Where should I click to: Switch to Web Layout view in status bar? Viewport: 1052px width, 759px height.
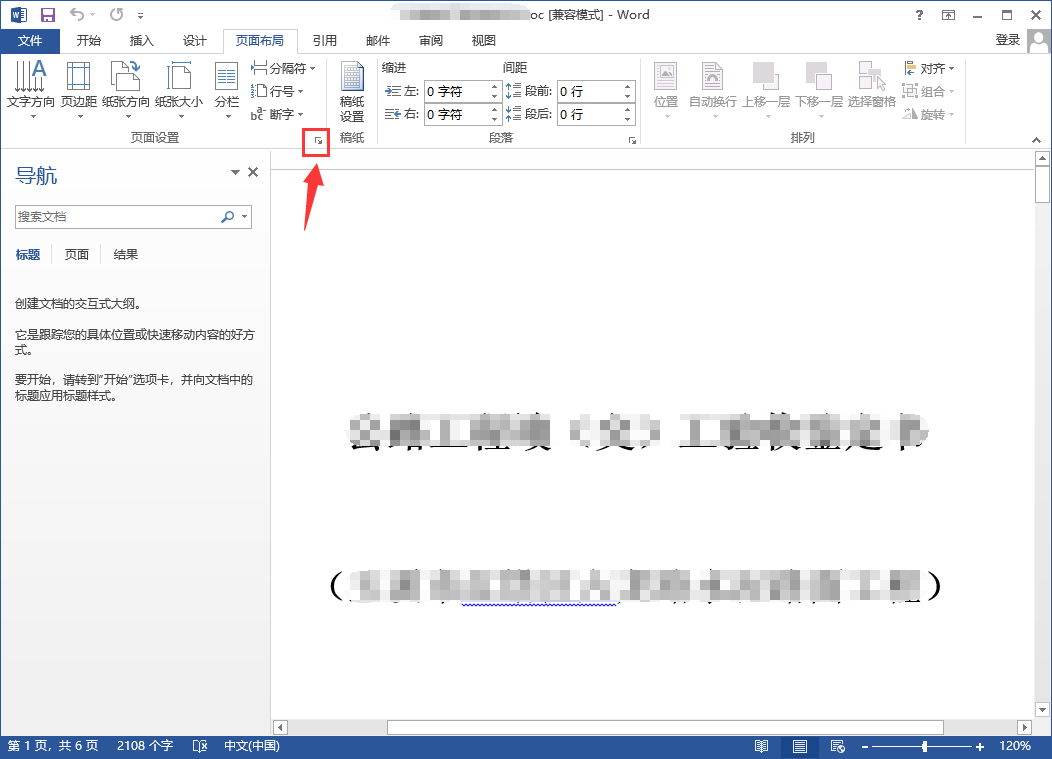click(837, 746)
